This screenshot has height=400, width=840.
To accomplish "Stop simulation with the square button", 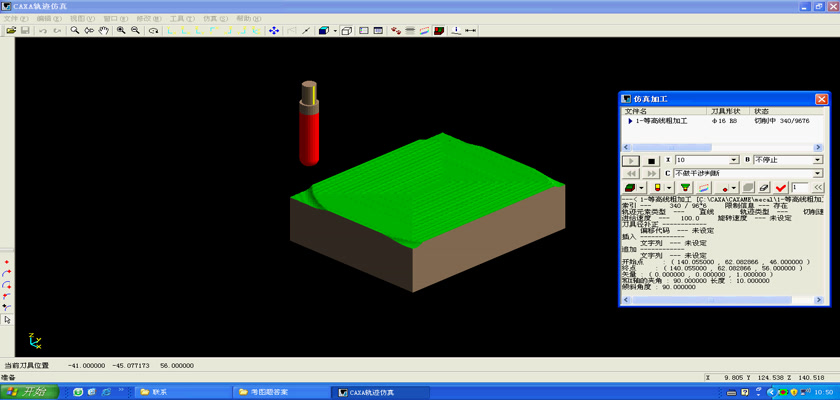I will pyautogui.click(x=651, y=161).
